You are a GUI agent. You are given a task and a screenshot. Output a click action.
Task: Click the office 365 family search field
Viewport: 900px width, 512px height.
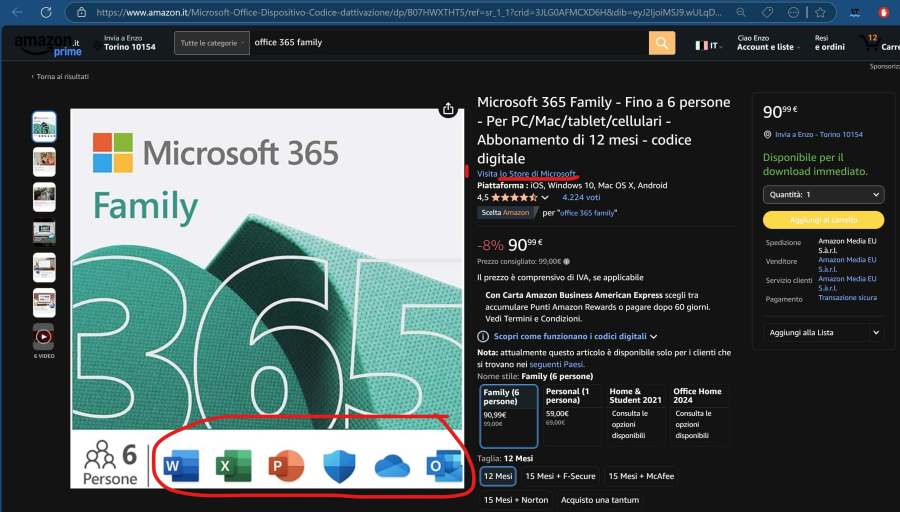click(x=445, y=43)
